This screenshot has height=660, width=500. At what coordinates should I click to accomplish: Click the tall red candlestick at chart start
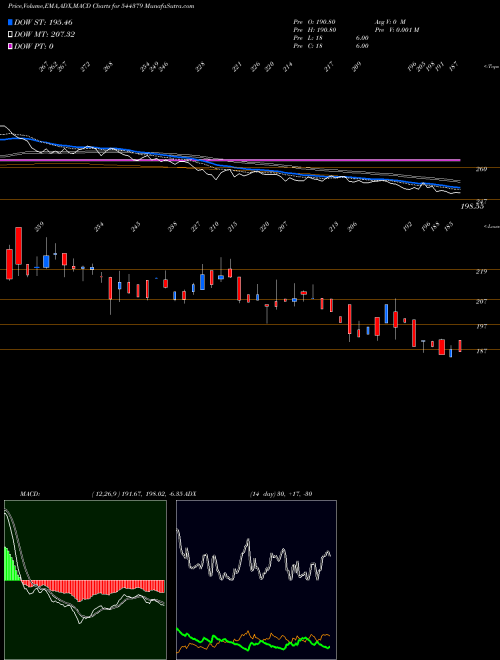click(19, 246)
